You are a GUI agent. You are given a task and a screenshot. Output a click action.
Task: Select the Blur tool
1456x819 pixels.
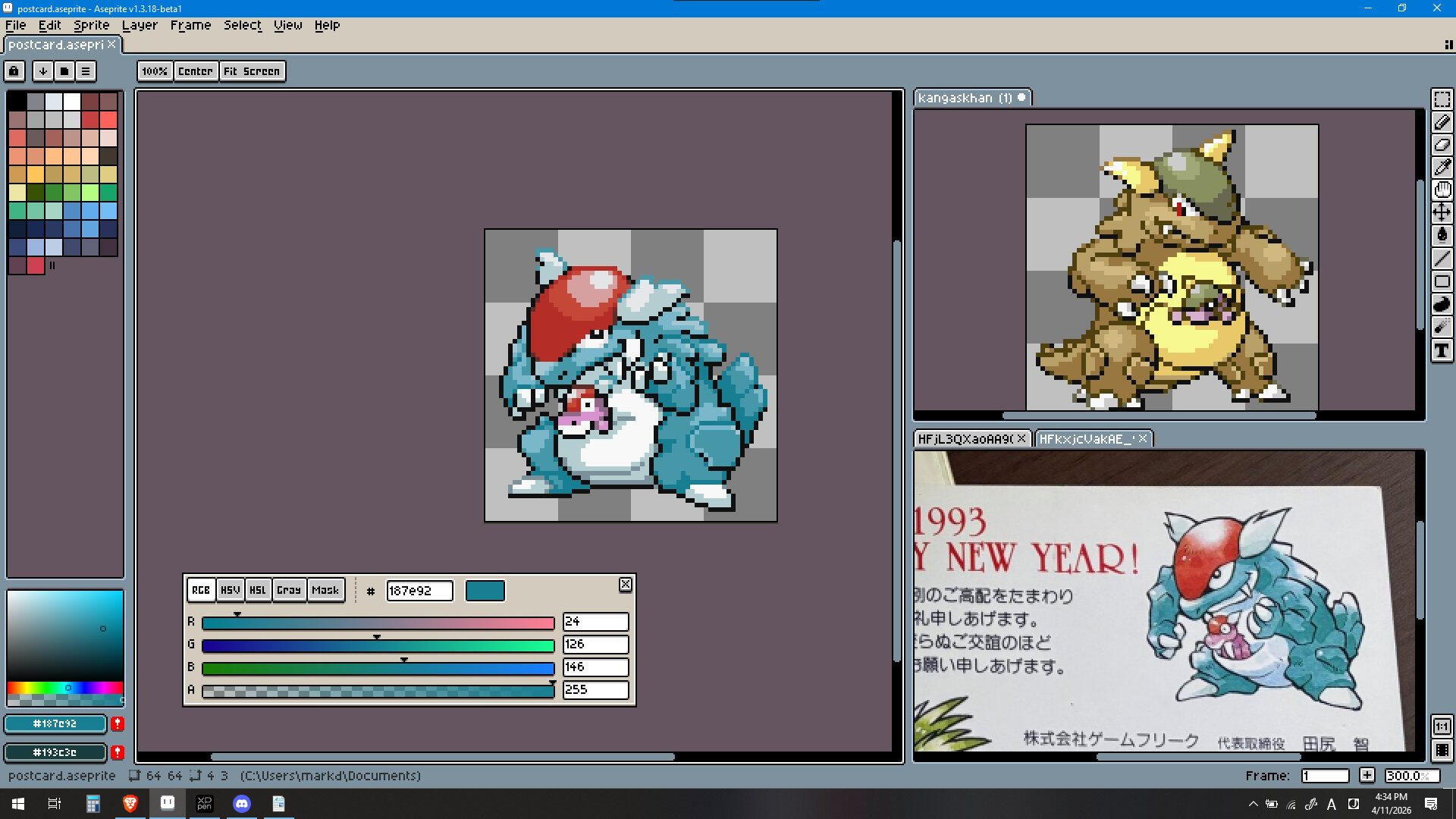coord(1442,327)
